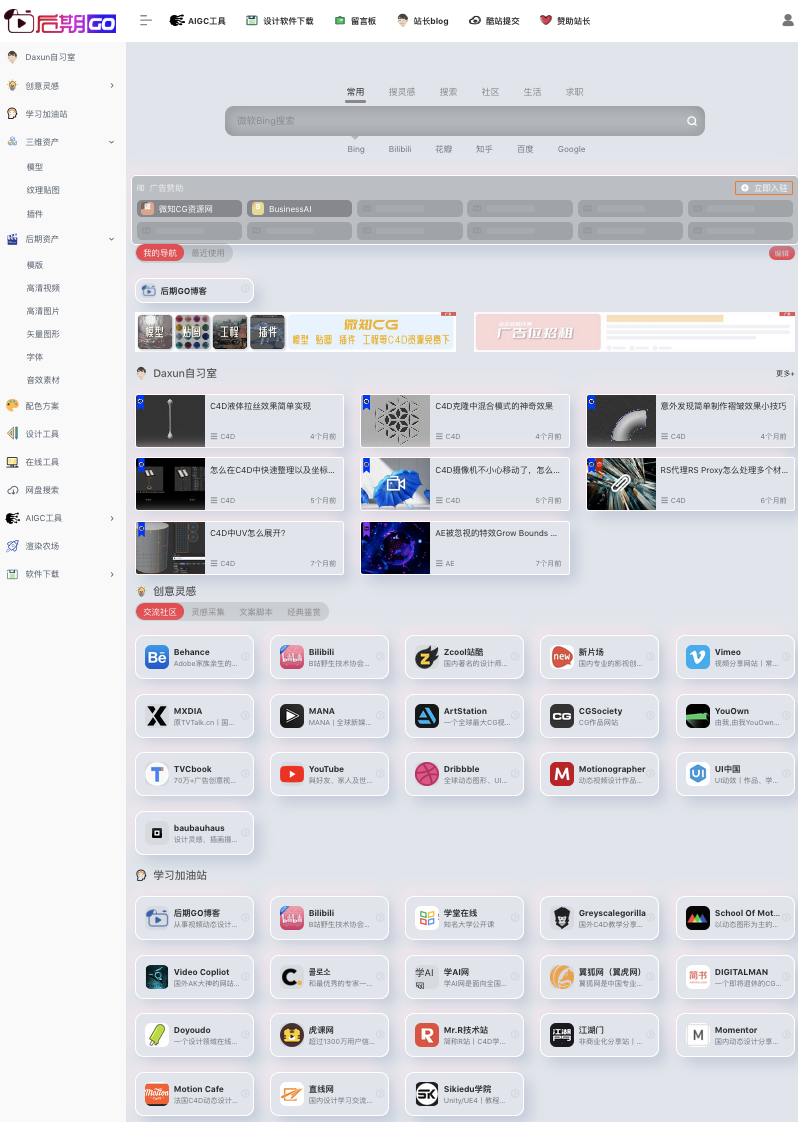Collapse 三维资产 sidebar section

click(x=112, y=142)
